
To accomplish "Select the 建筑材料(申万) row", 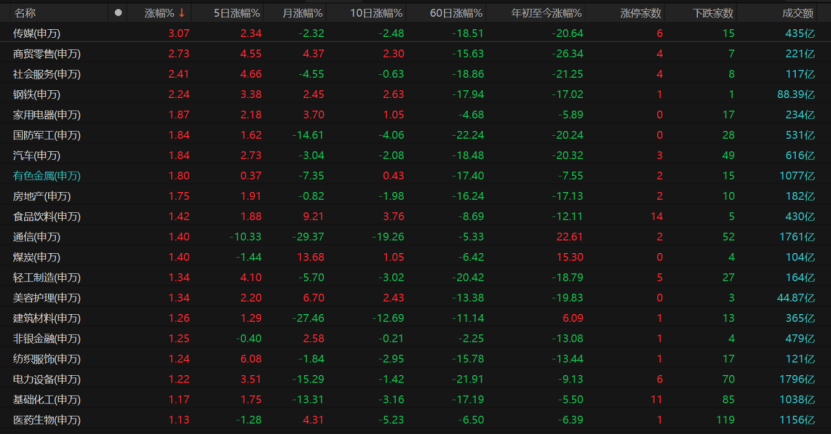I will click(x=416, y=318).
